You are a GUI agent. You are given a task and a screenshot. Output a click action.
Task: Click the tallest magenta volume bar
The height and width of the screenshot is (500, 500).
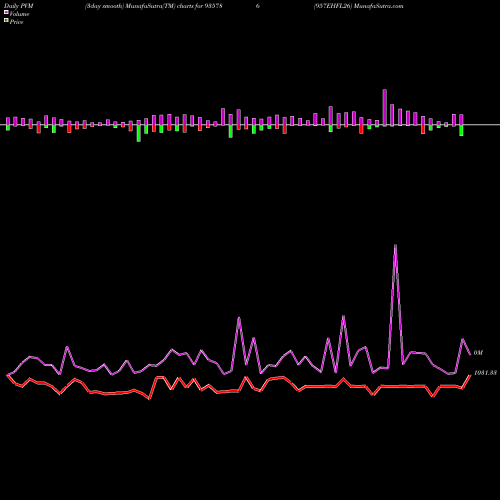coord(385,107)
